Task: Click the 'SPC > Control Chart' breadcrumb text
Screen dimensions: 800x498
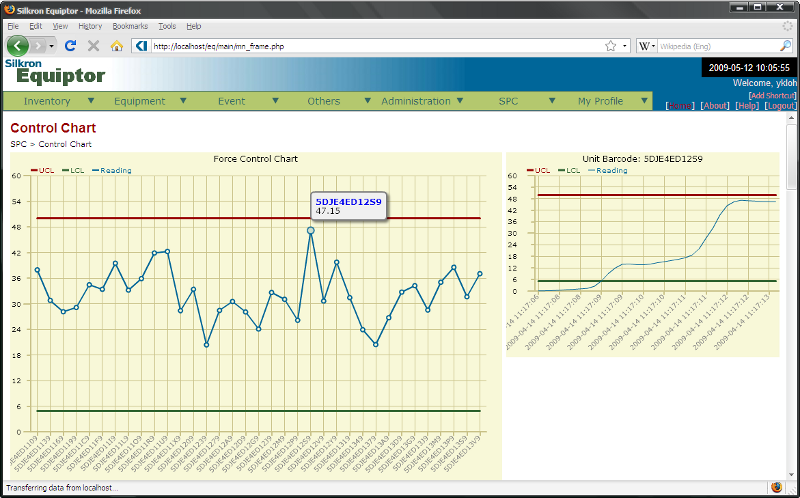Action: click(x=51, y=144)
